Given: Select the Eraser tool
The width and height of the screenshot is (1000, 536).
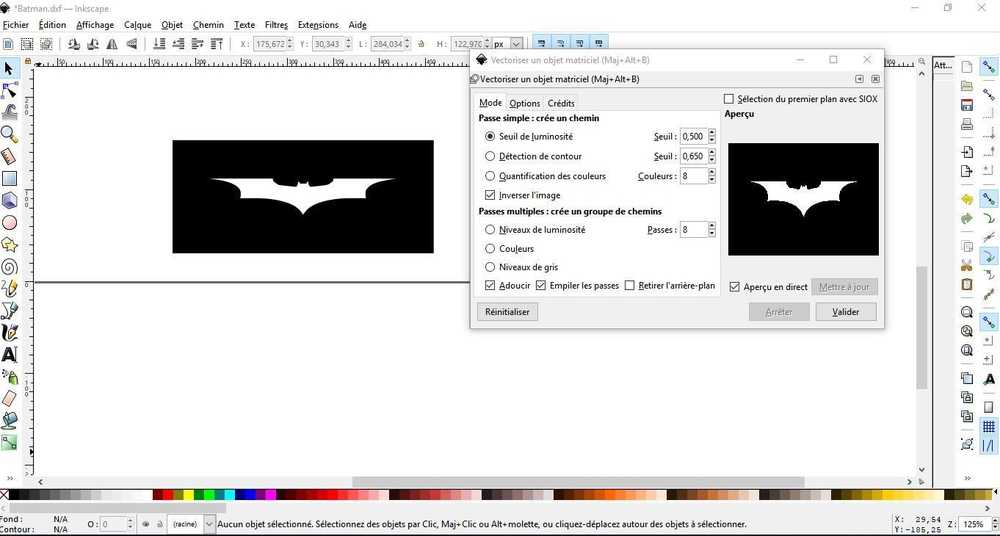Looking at the screenshot, I should click(9, 399).
